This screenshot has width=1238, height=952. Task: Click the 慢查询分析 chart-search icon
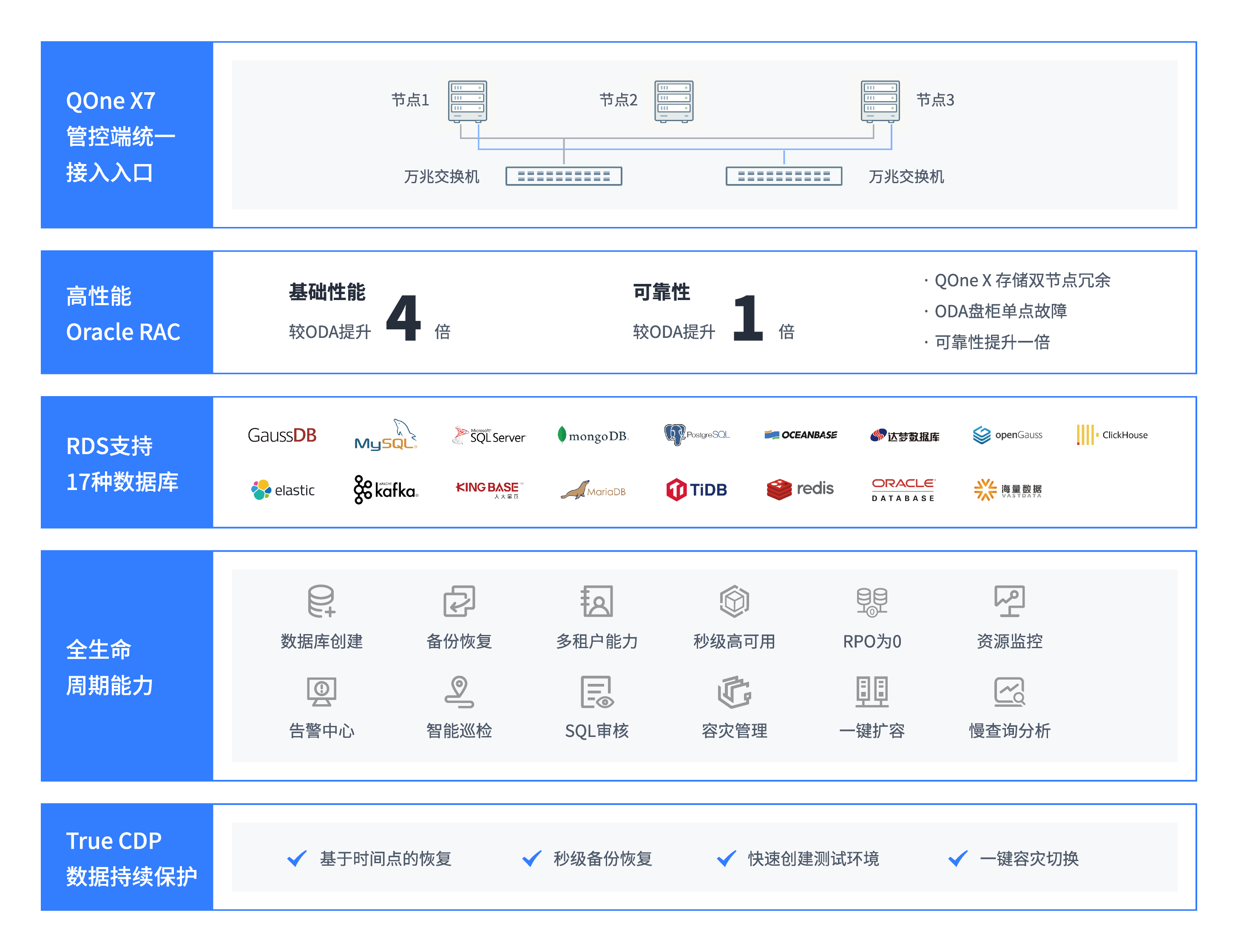point(1010,691)
